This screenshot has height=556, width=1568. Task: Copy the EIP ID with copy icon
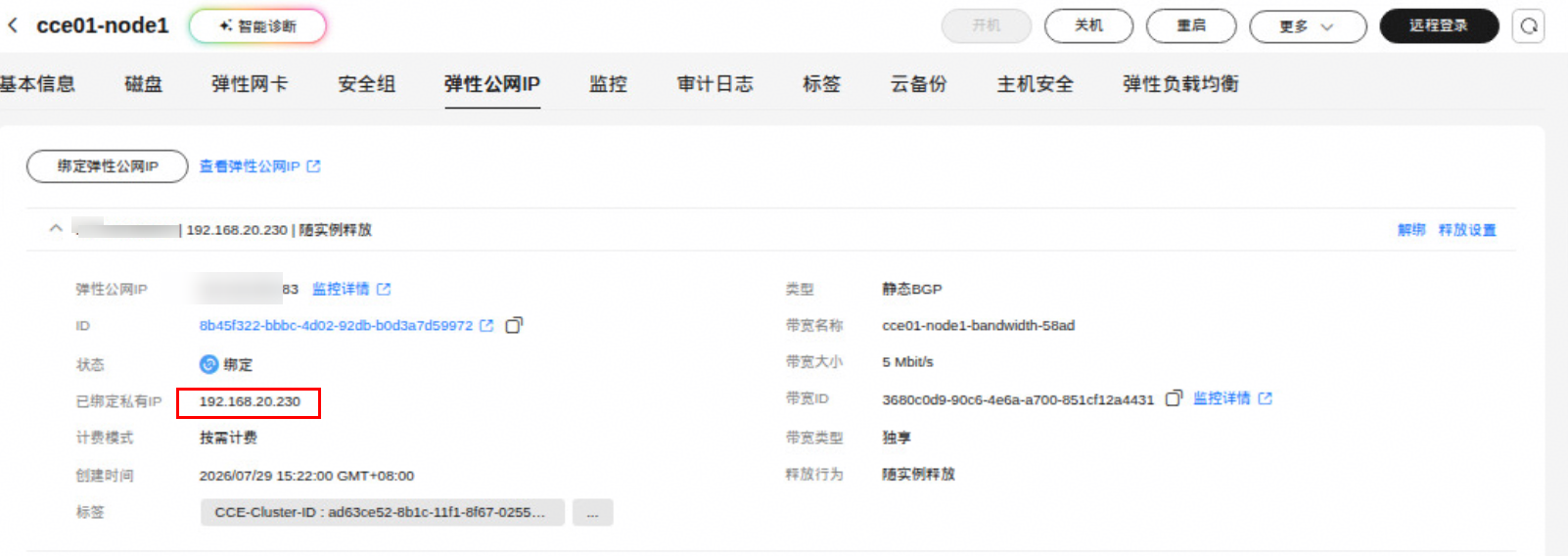(x=514, y=325)
